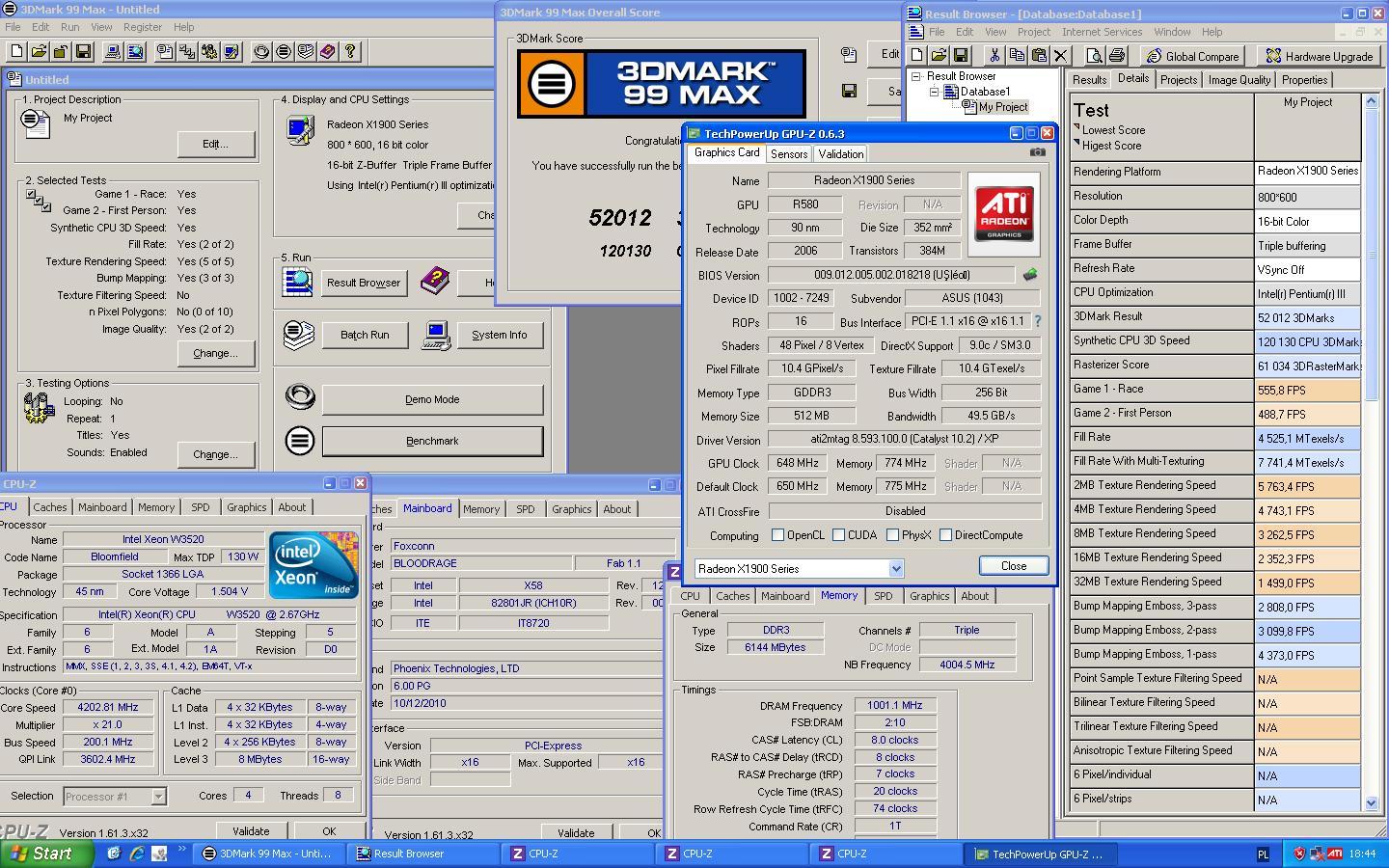Click project description icon in 3DMark toolbar
The image size is (1389, 868).
pyautogui.click(x=165, y=51)
